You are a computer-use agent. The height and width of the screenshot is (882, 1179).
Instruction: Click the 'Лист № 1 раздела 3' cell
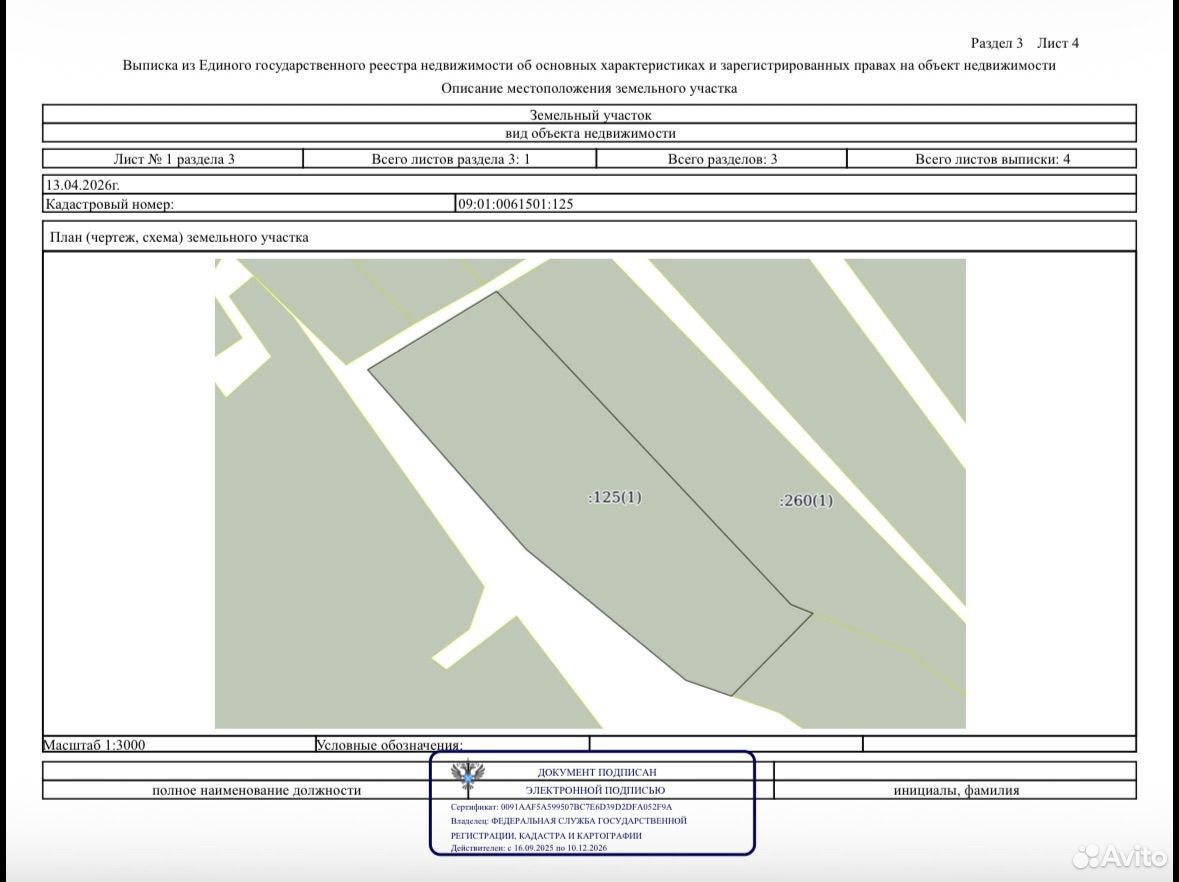(x=174, y=159)
